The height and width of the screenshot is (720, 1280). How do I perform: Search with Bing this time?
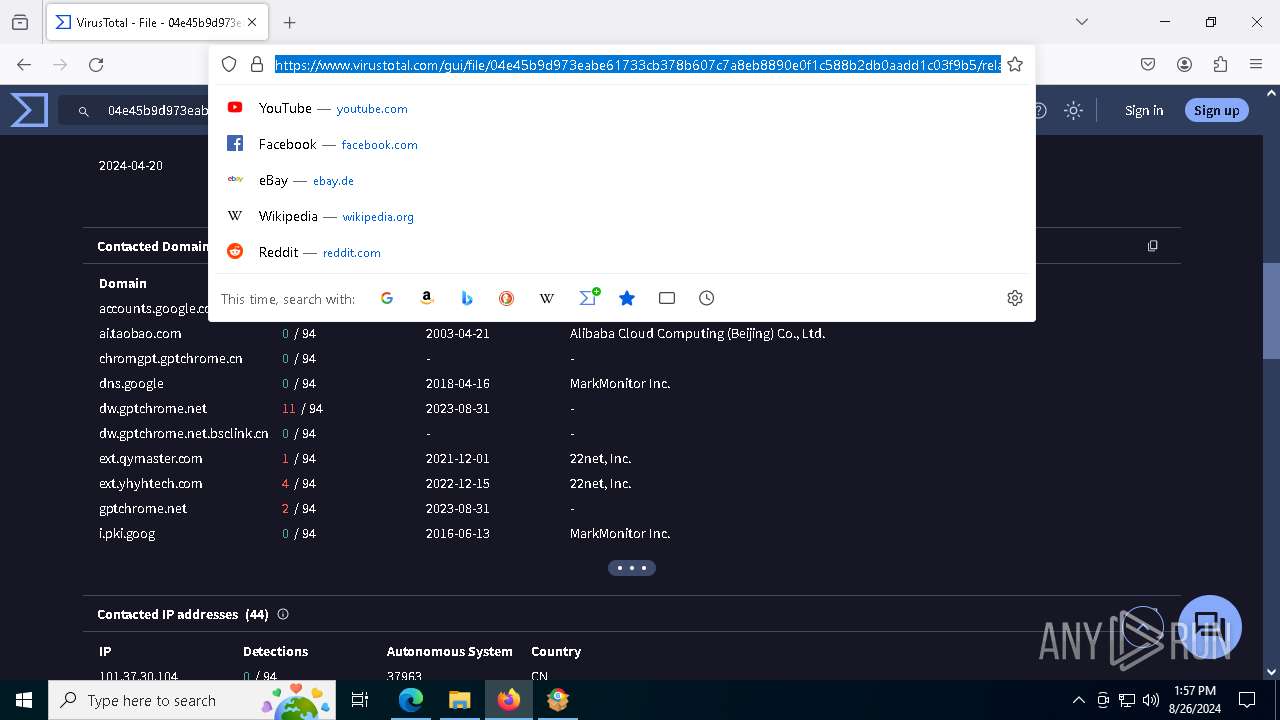pyautogui.click(x=467, y=298)
